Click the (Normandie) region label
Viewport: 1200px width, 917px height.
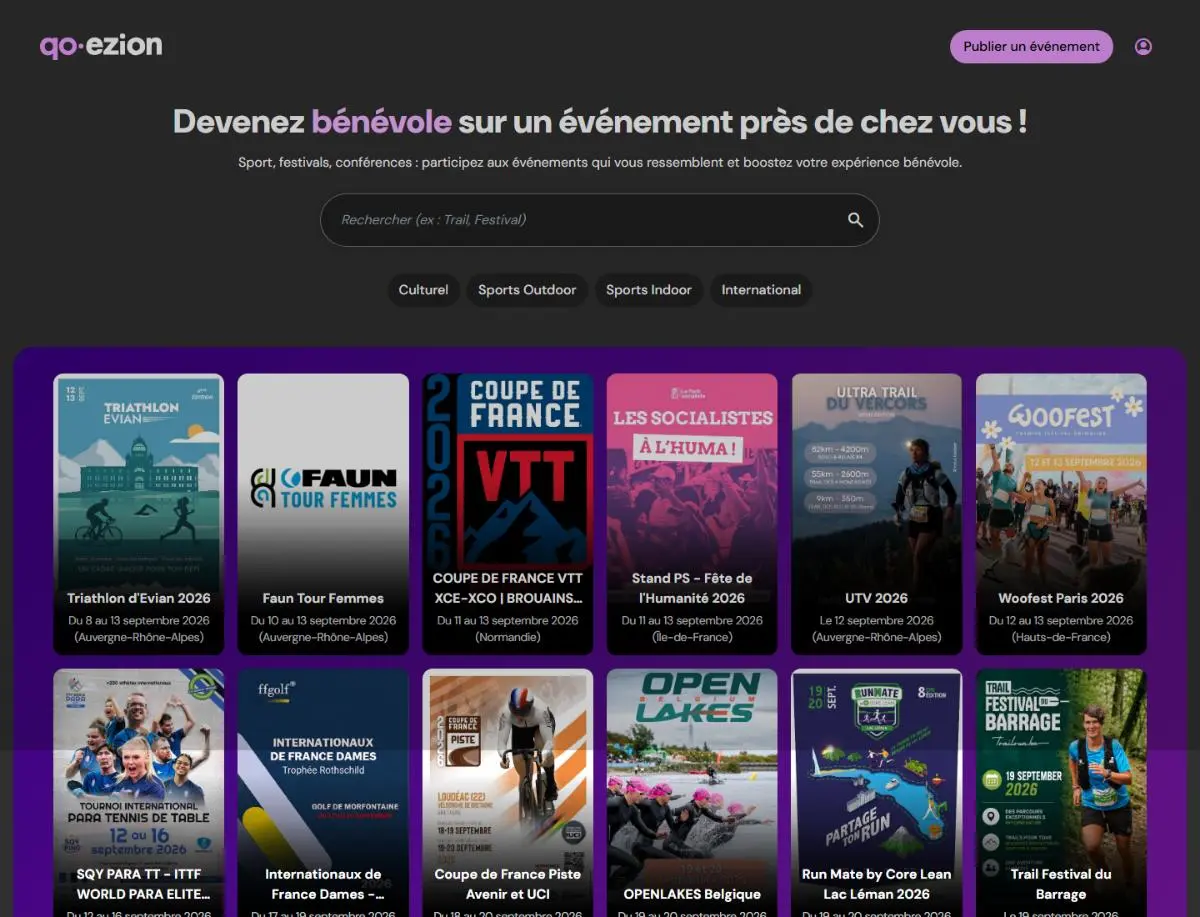coord(507,637)
